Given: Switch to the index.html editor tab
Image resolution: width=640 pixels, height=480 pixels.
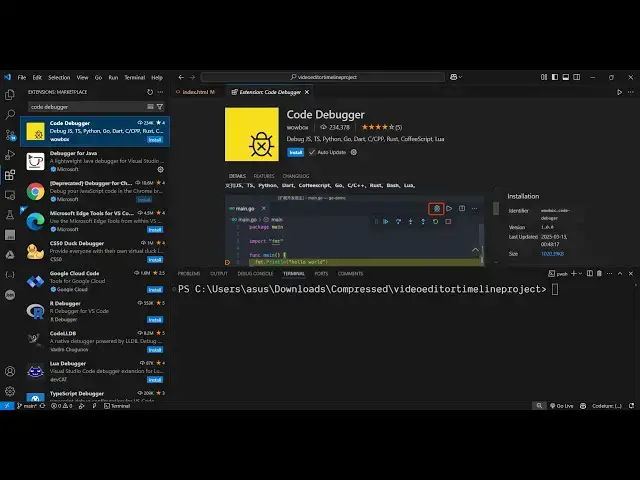Looking at the screenshot, I should 198,92.
